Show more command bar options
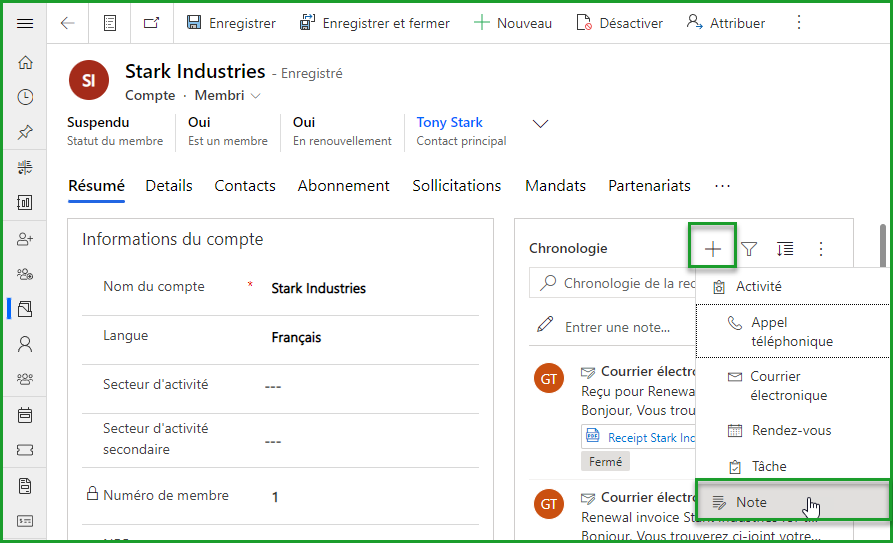Viewport: 893px width, 543px height. click(798, 23)
